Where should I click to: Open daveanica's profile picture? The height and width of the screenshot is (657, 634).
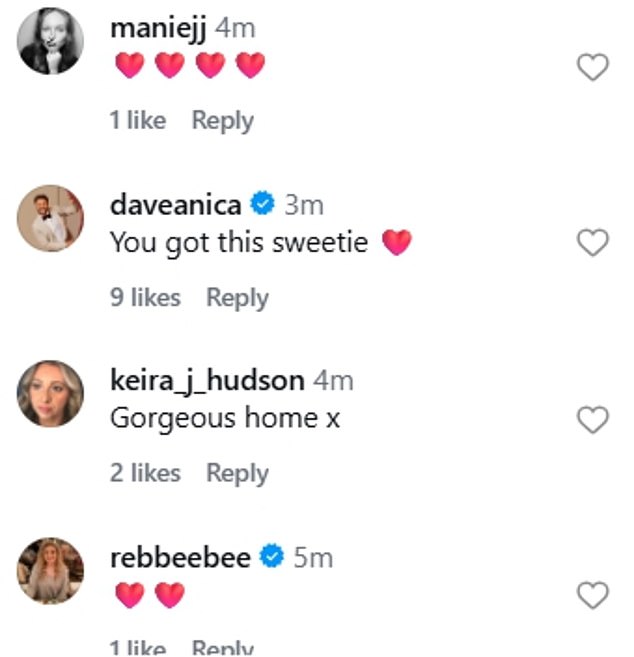point(50,217)
